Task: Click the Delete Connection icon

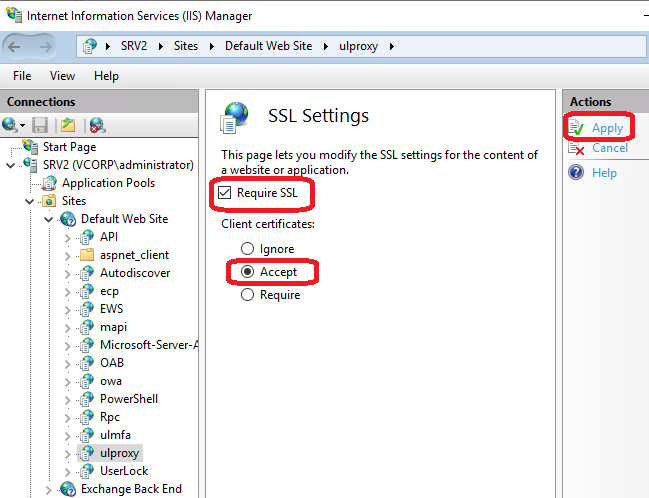Action: pos(97,125)
